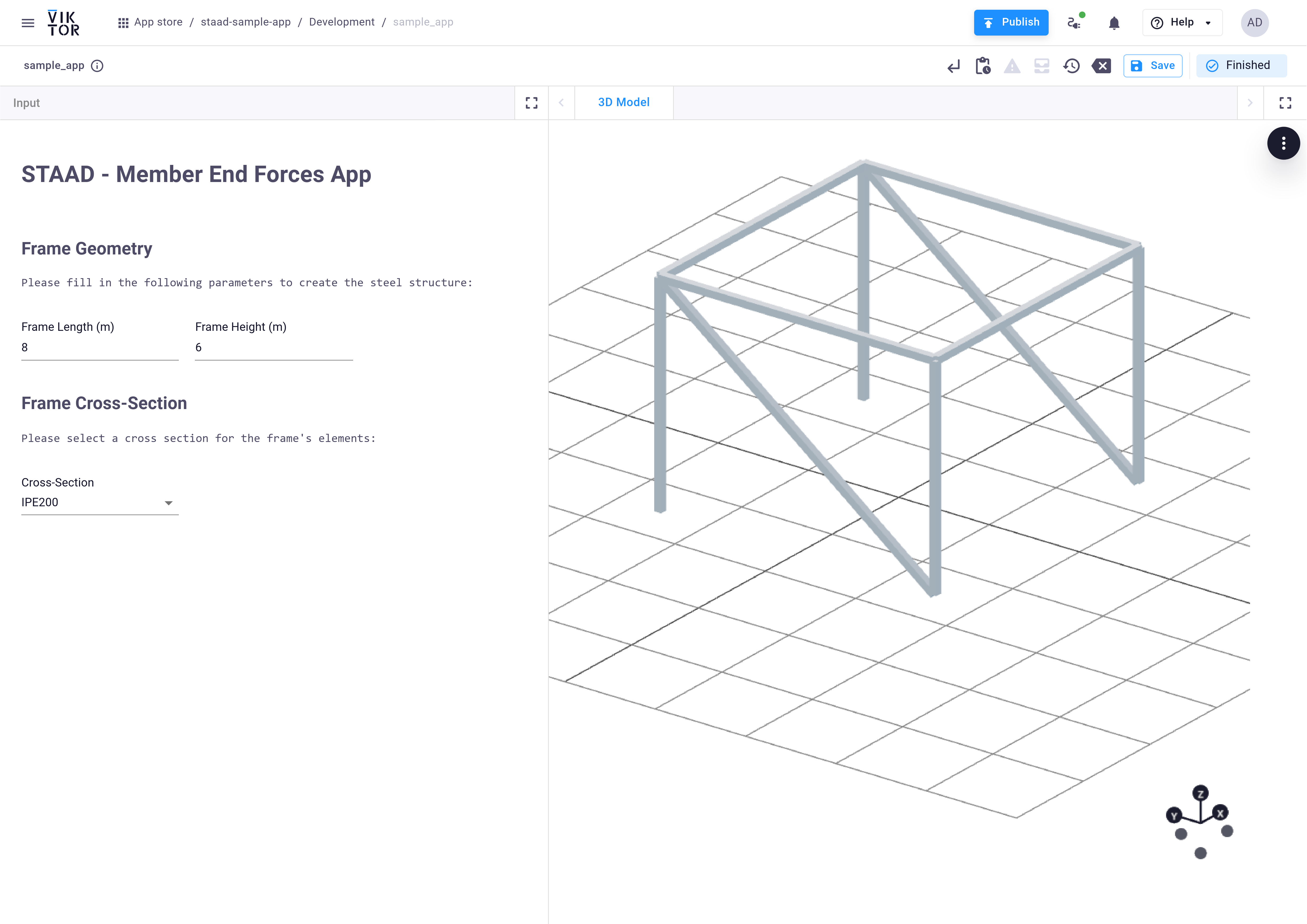Expand the 3D Model view to fullscreen
Screen dimensions: 1307x924
[x=1285, y=102]
